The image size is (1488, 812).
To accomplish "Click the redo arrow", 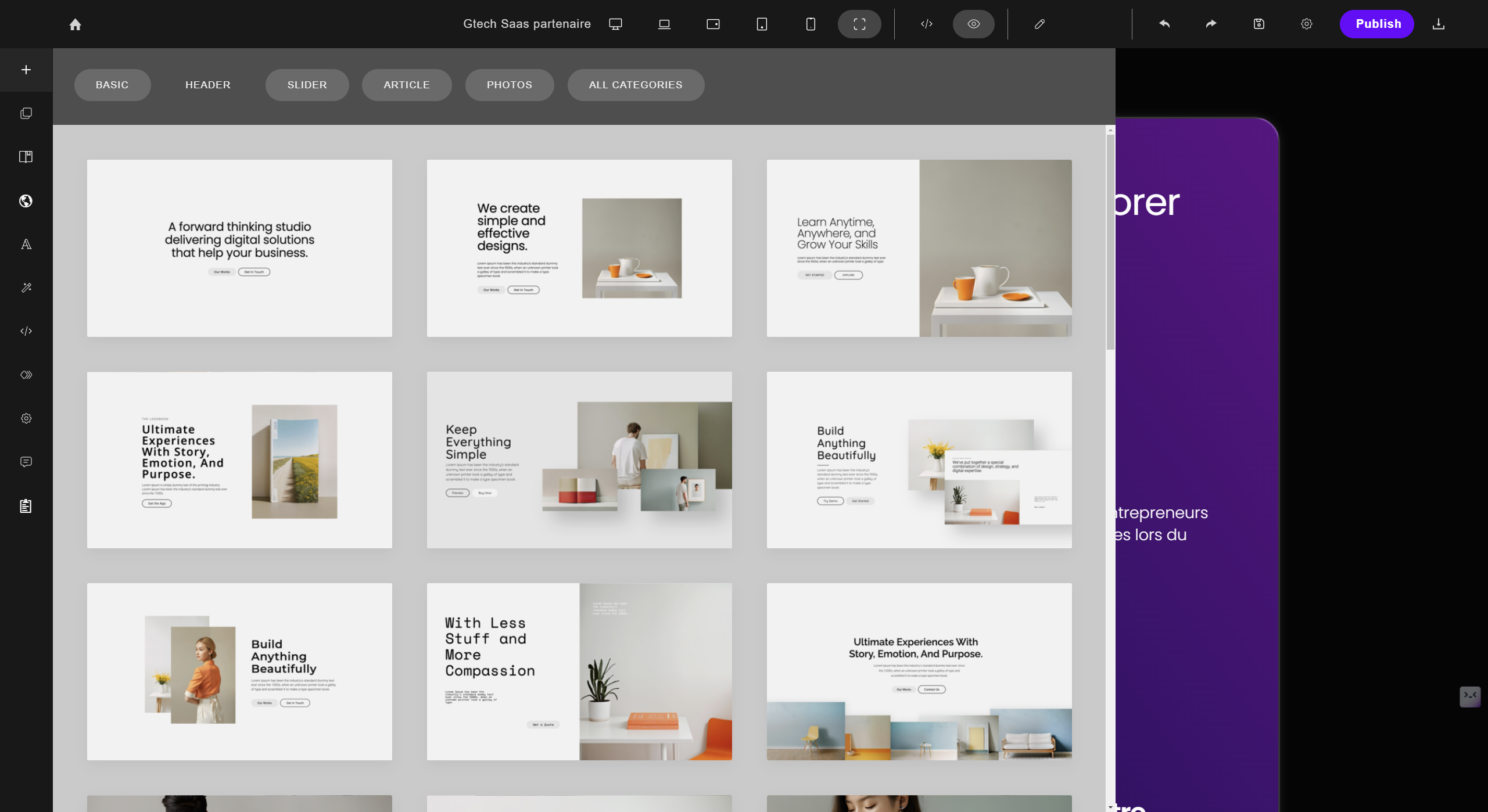I will (1211, 24).
